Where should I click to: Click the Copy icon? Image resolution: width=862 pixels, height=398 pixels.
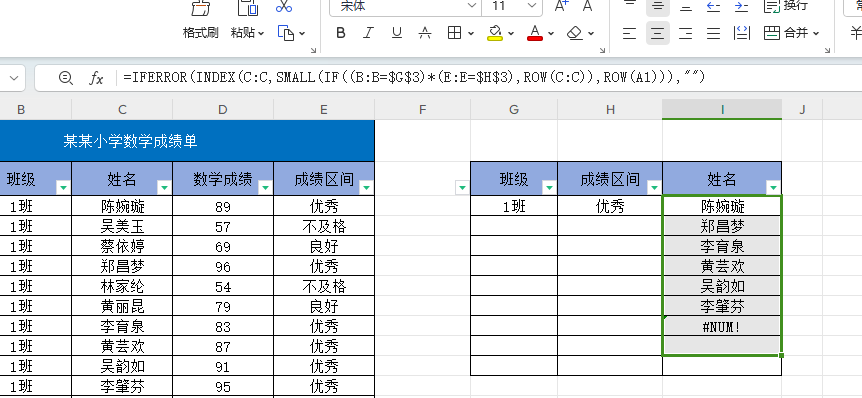pyautogui.click(x=286, y=34)
